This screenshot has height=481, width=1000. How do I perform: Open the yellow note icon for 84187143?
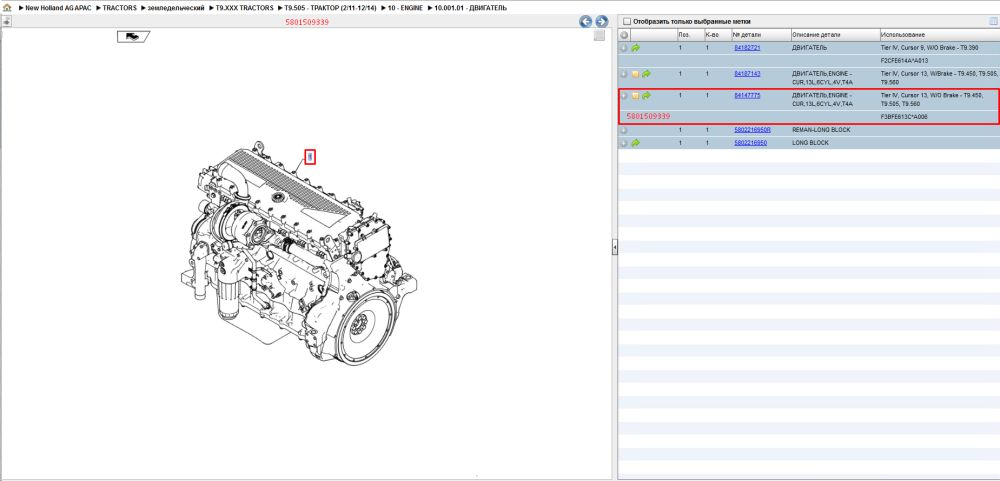click(635, 74)
